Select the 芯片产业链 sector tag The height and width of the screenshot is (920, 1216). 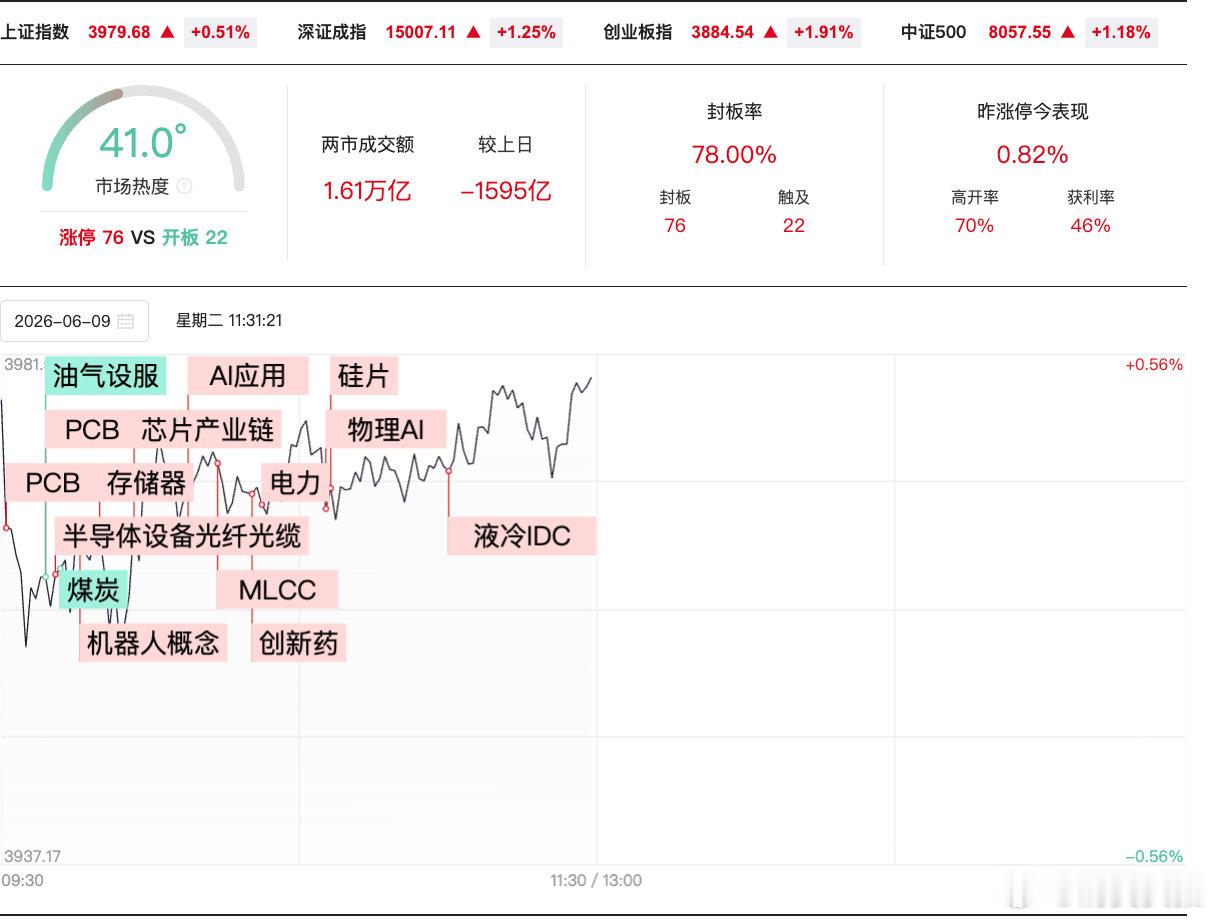tap(208, 430)
